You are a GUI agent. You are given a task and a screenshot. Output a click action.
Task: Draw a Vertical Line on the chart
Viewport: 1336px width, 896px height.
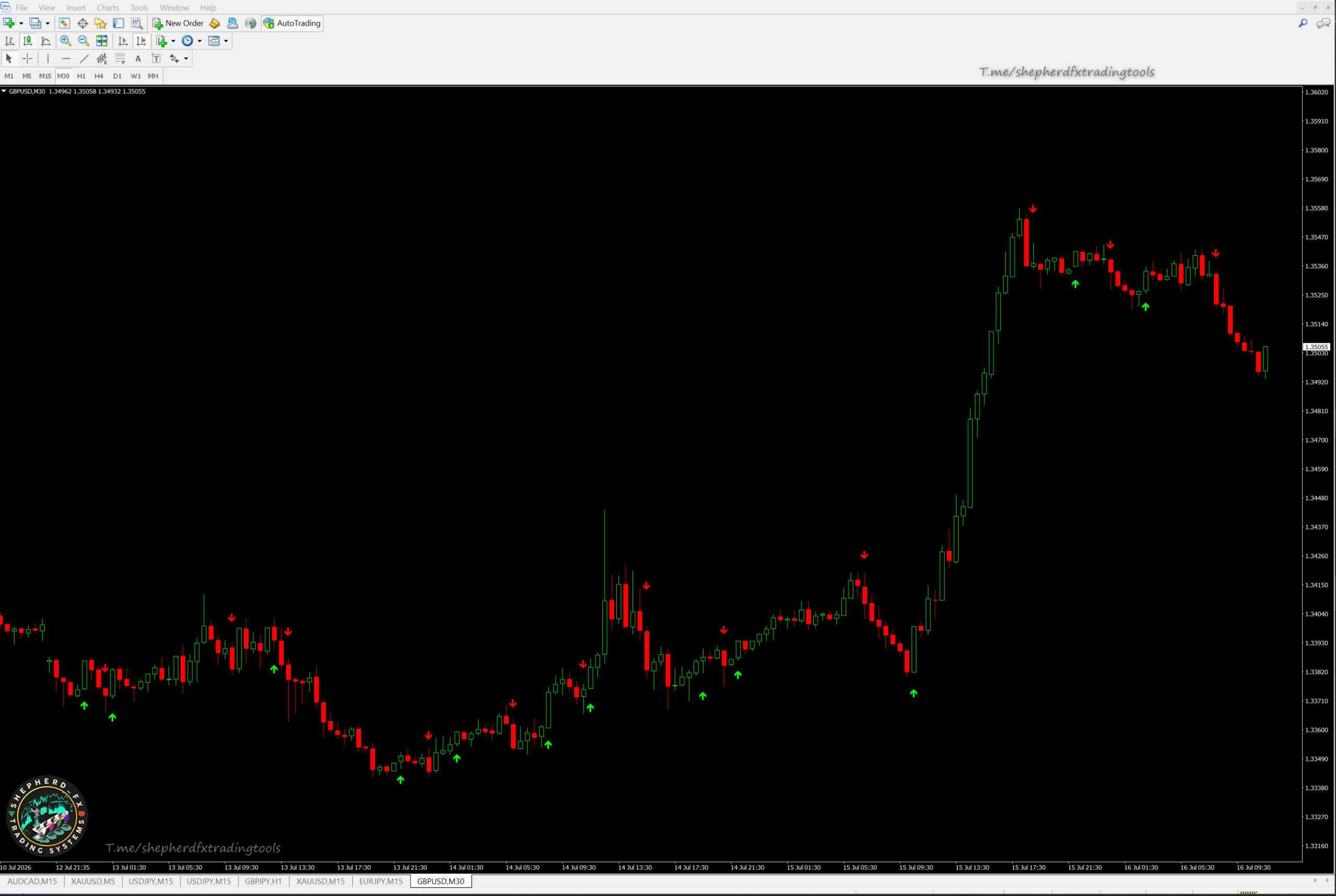click(48, 58)
